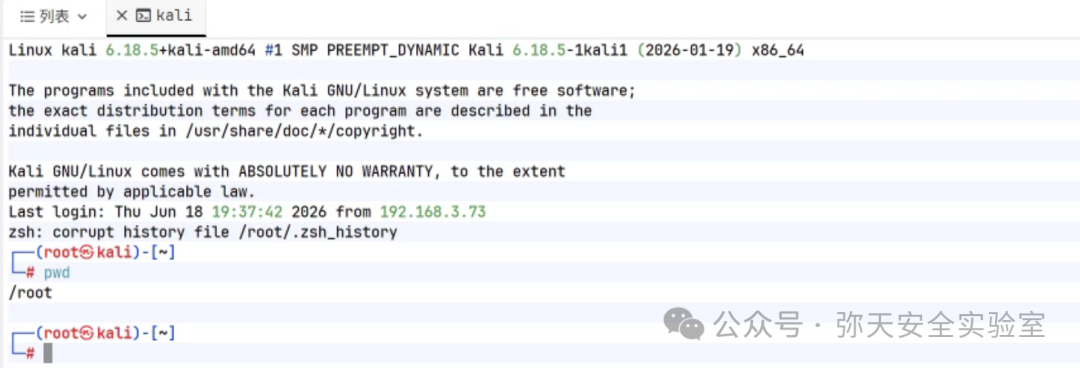1080x368 pixels.
Task: Click the /root output line
Action: tap(30, 294)
